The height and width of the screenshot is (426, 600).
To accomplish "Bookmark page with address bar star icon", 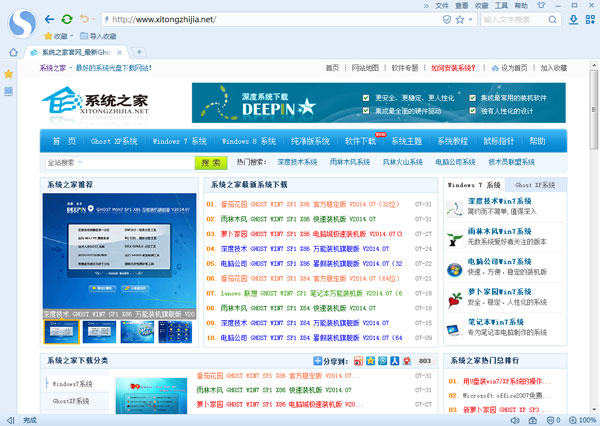I will click(460, 19).
